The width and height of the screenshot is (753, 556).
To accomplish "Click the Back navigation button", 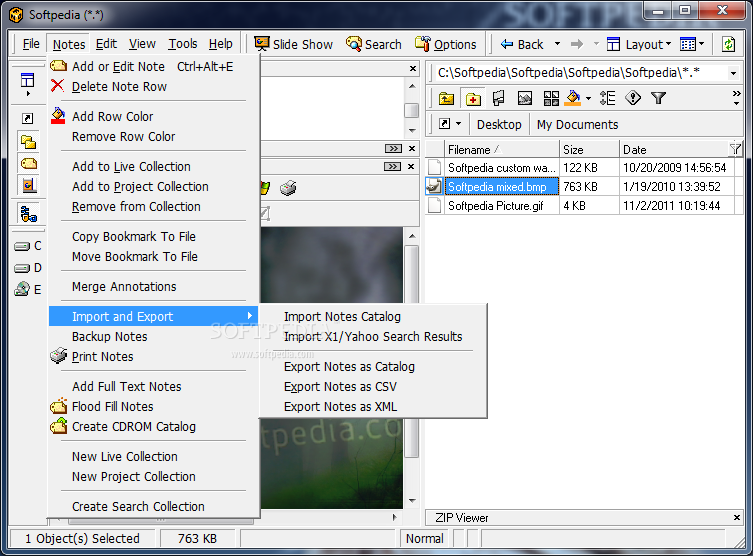I will (522, 45).
